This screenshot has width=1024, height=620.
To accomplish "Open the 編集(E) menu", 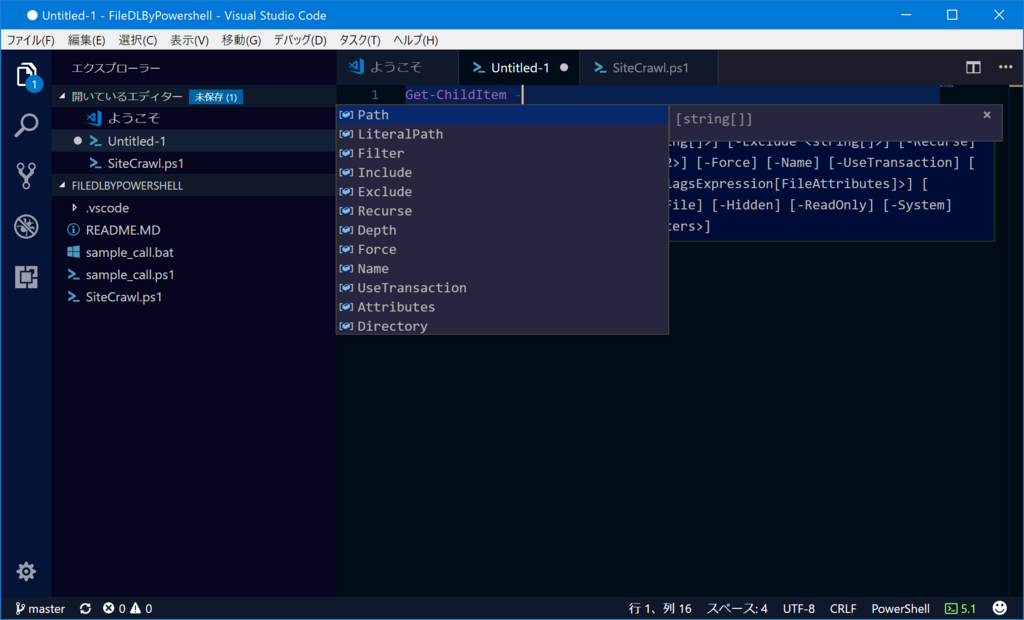I will (86, 40).
